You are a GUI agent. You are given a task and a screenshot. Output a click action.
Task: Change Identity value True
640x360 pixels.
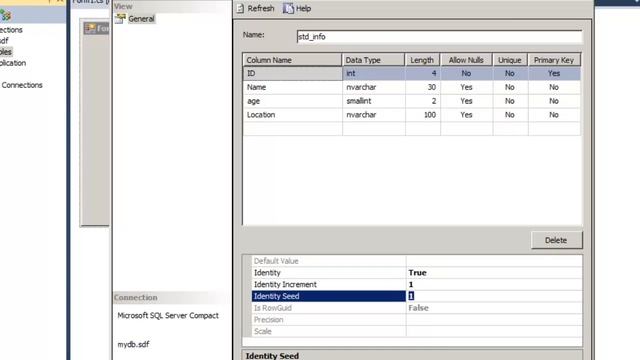click(494, 273)
